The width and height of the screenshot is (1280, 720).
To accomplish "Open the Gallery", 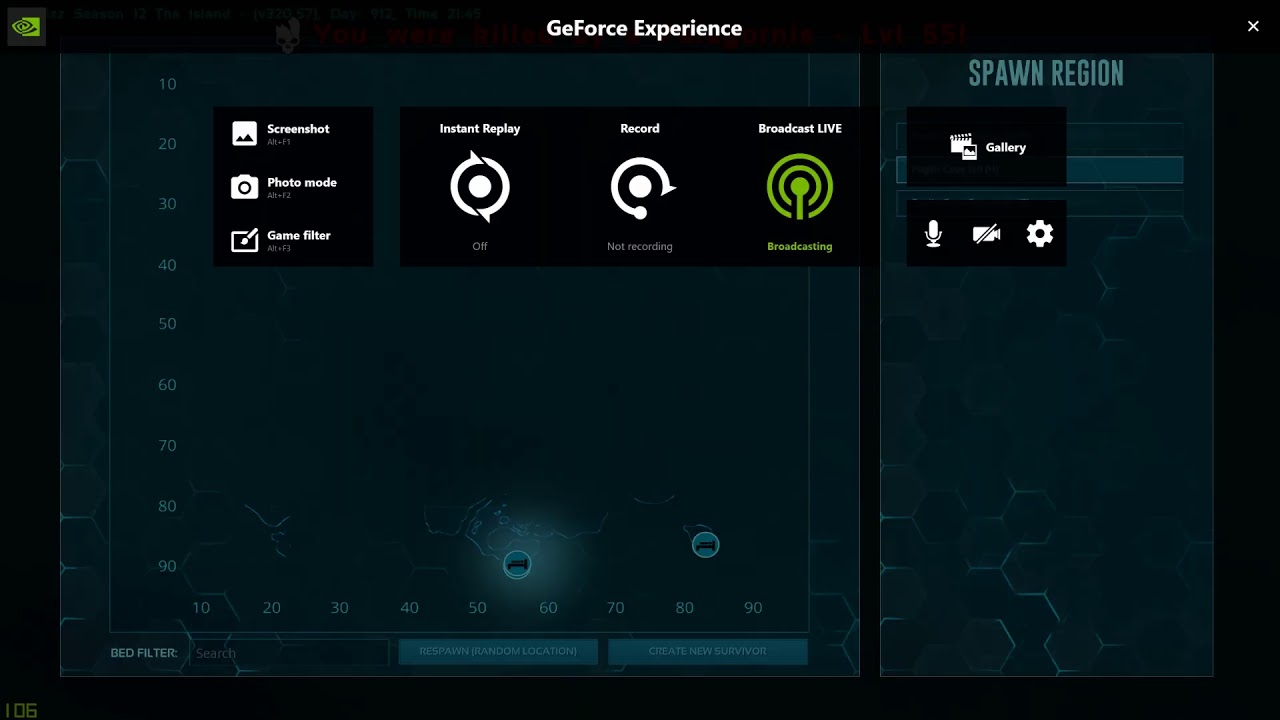I will point(987,147).
